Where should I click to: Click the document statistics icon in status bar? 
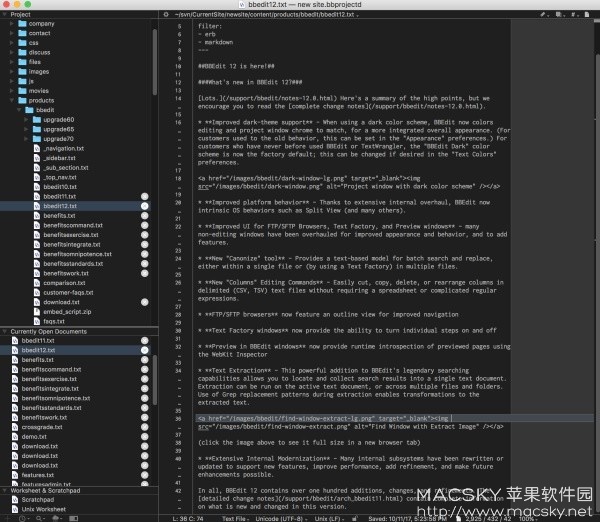(x=458, y=519)
